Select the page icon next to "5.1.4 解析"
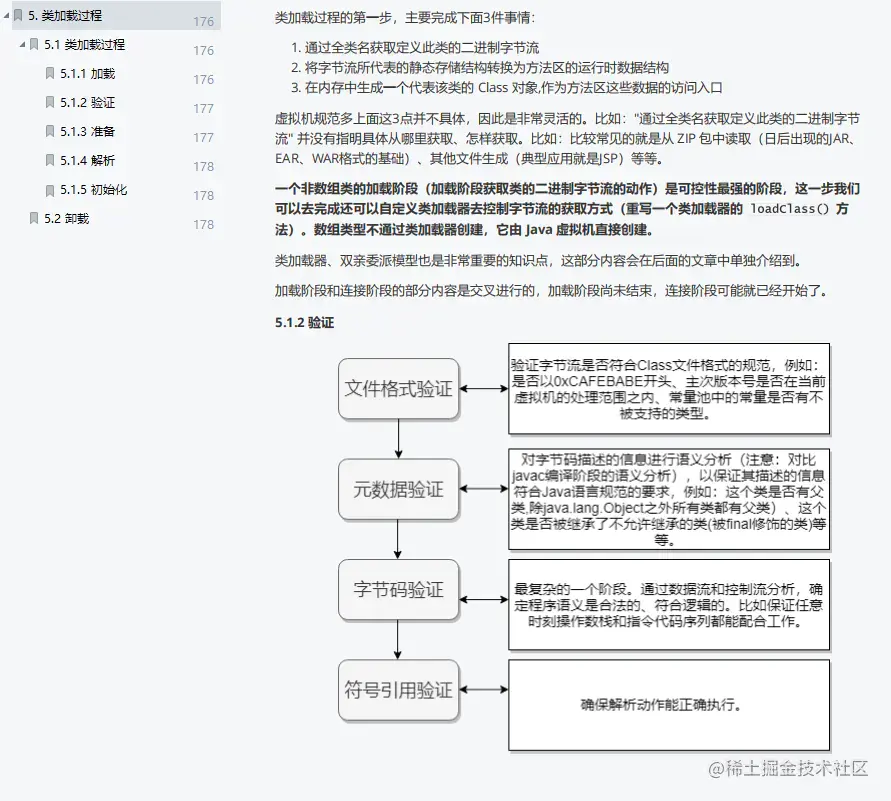 [x=49, y=160]
